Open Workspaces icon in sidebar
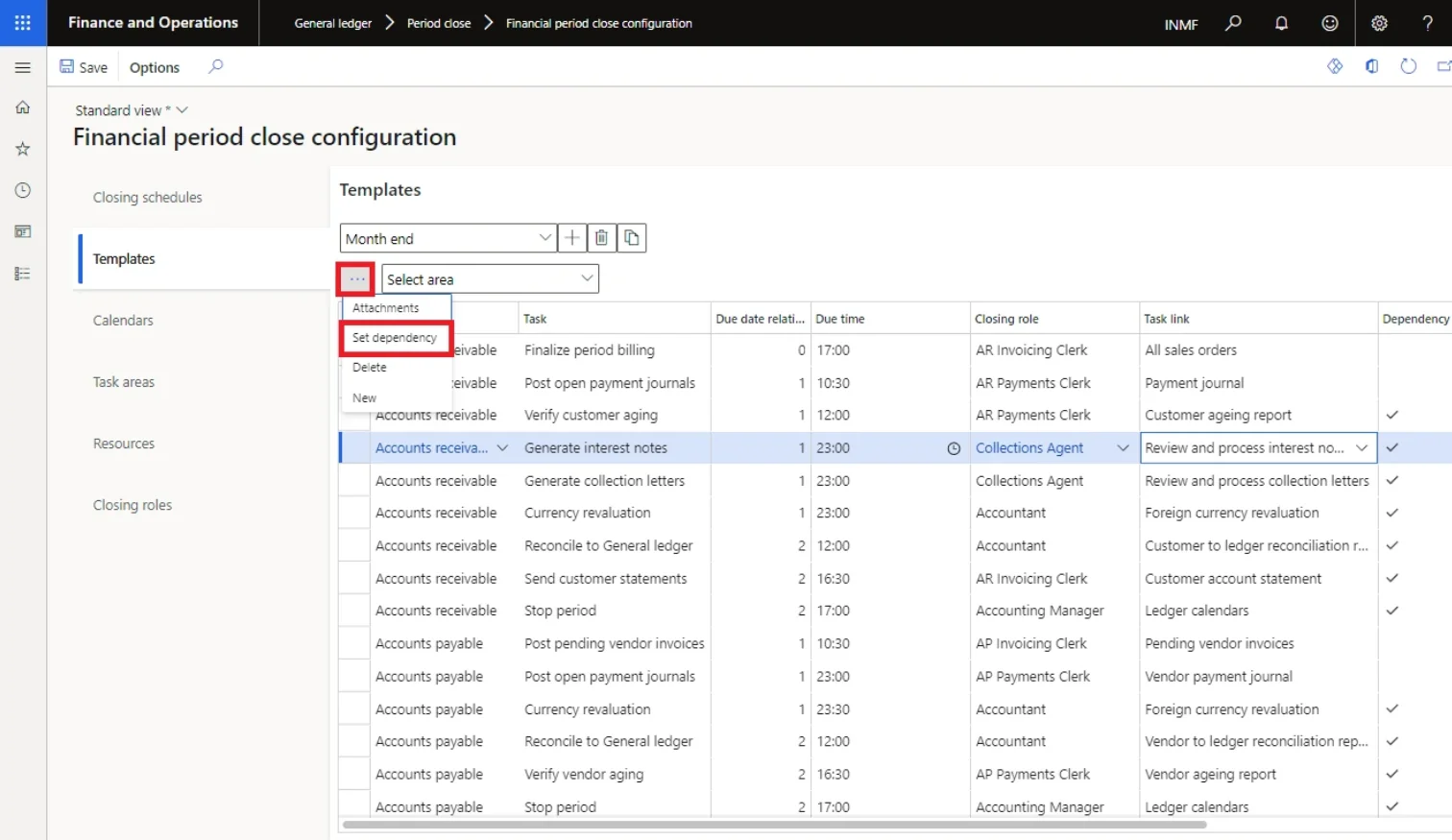 click(23, 231)
